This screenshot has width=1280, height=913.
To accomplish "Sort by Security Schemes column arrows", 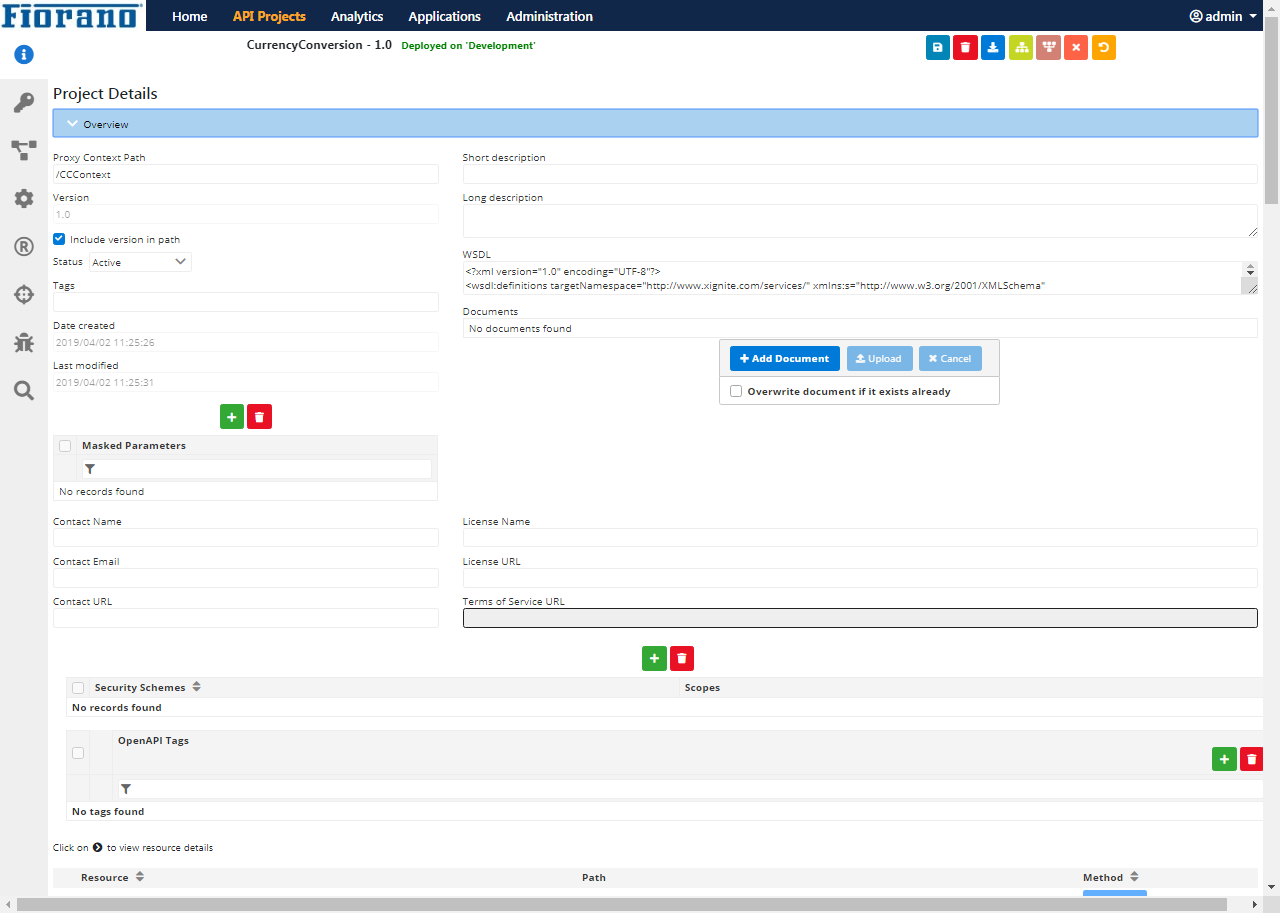I will (197, 687).
